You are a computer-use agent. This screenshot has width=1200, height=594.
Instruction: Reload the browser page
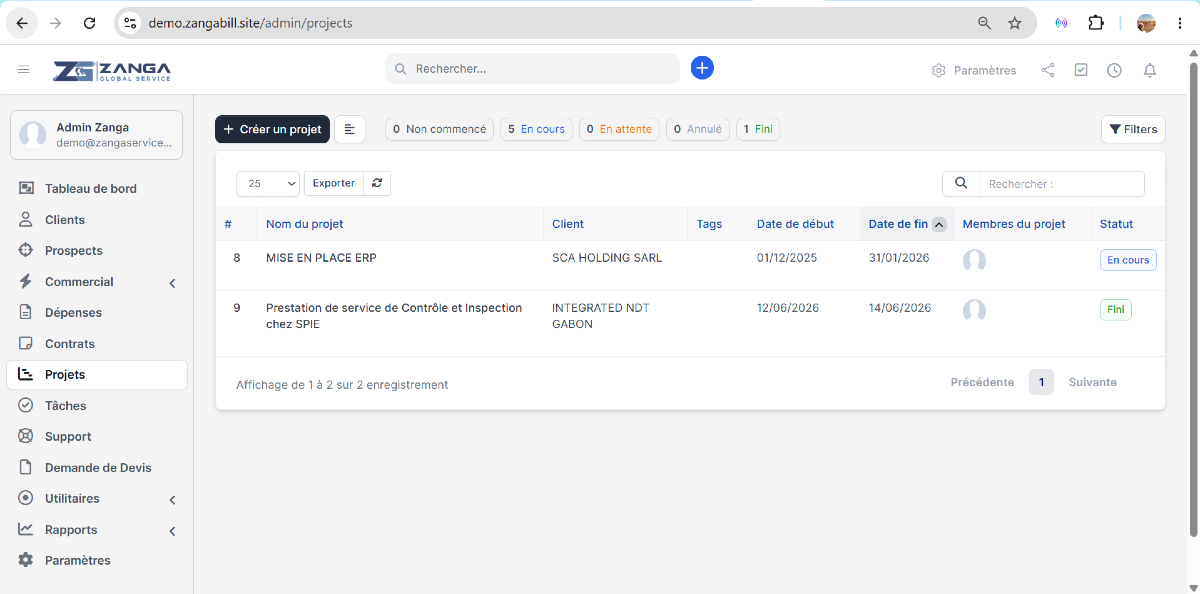pos(90,22)
